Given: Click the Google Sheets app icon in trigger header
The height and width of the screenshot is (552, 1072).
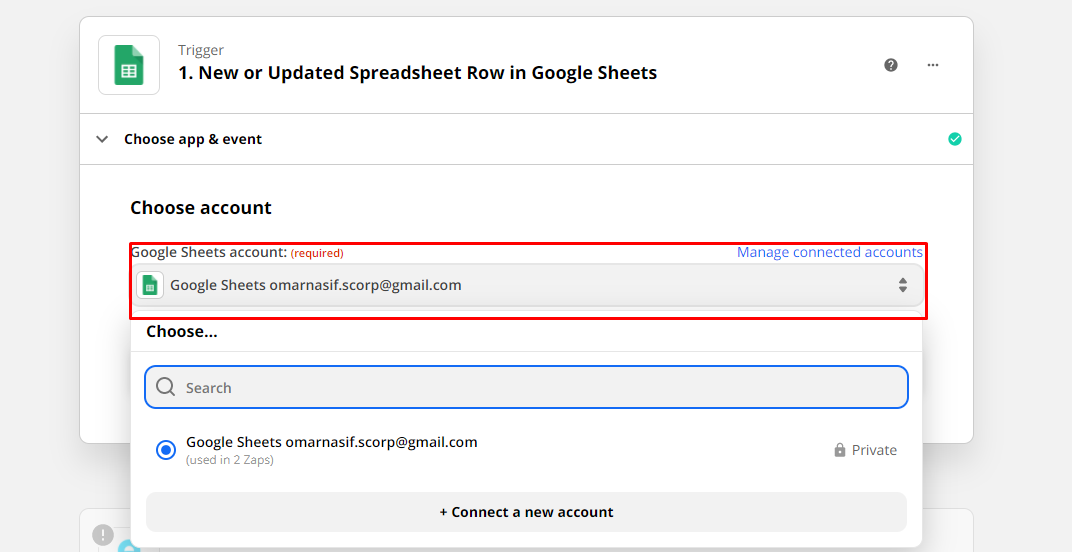Looking at the screenshot, I should point(129,65).
